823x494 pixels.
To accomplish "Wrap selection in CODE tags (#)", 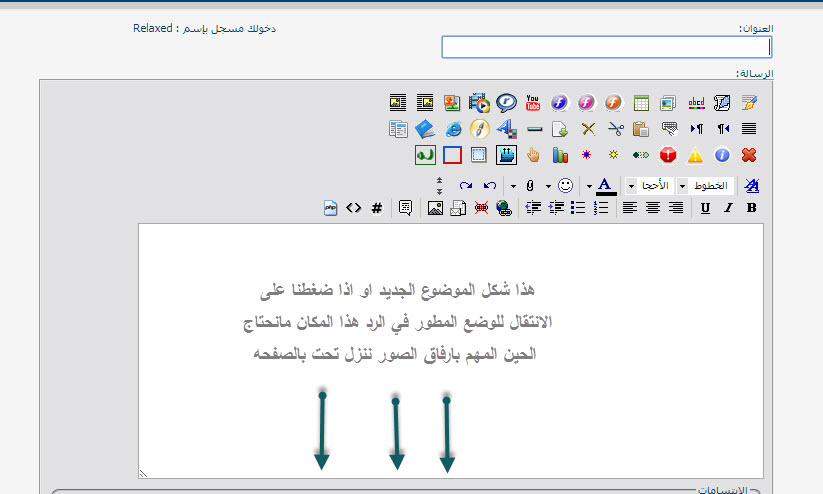I will pyautogui.click(x=376, y=208).
